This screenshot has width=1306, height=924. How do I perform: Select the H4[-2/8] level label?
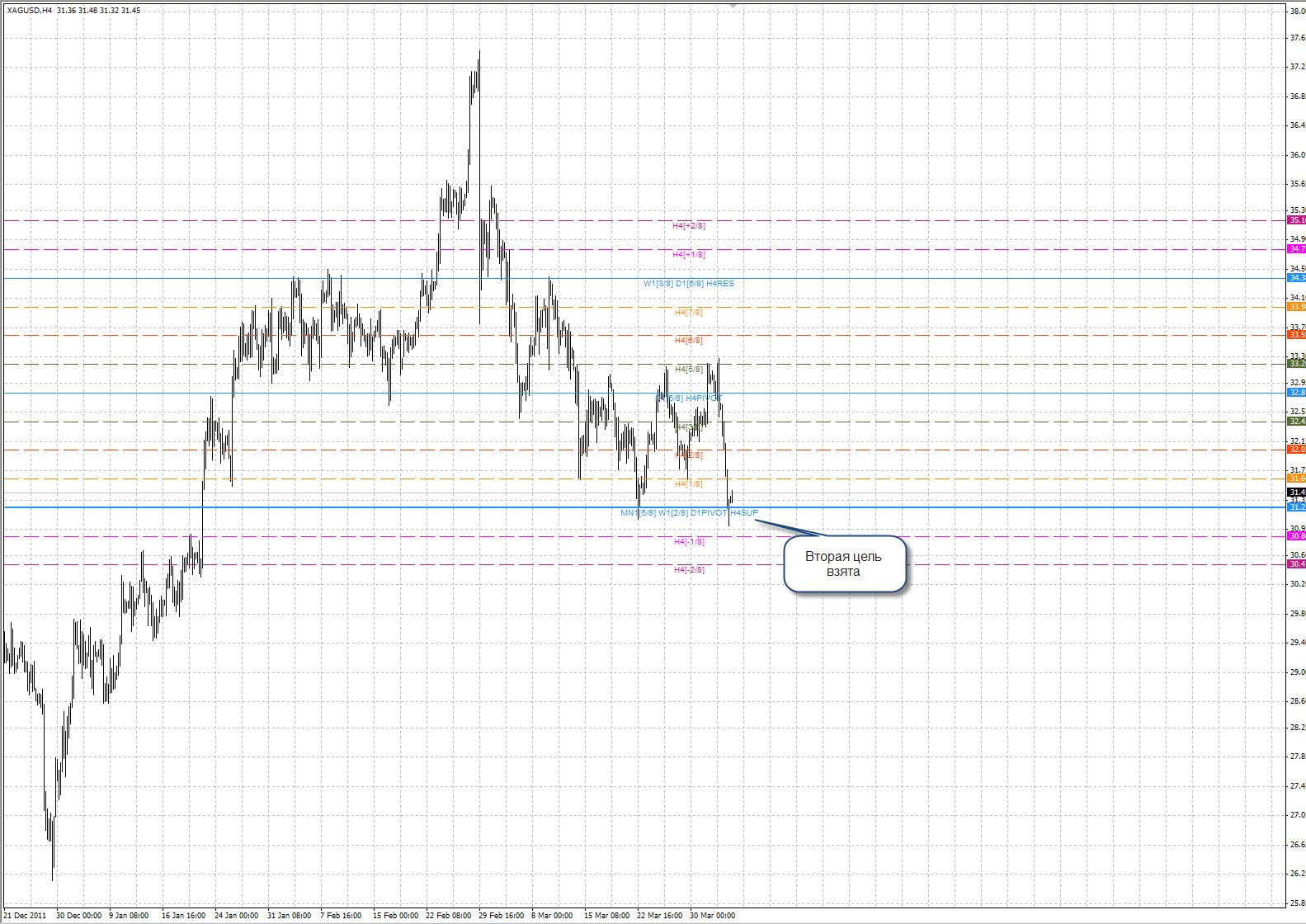[689, 570]
